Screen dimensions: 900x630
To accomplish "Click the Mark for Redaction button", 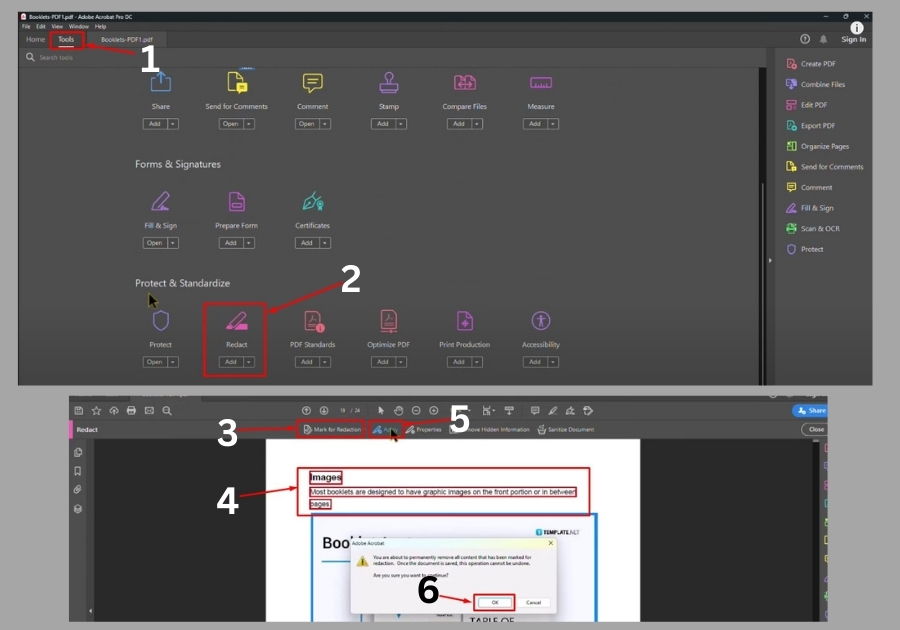I will [x=332, y=429].
